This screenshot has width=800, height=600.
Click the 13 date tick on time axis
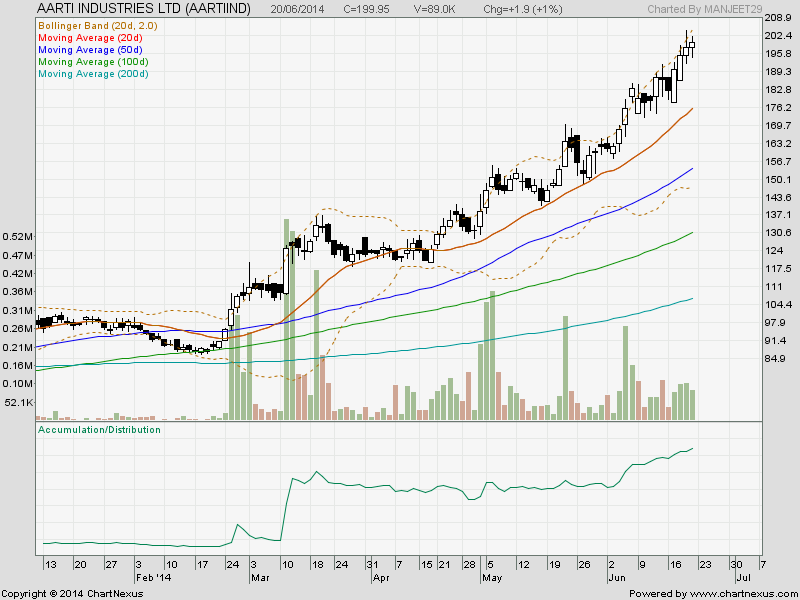(51, 565)
